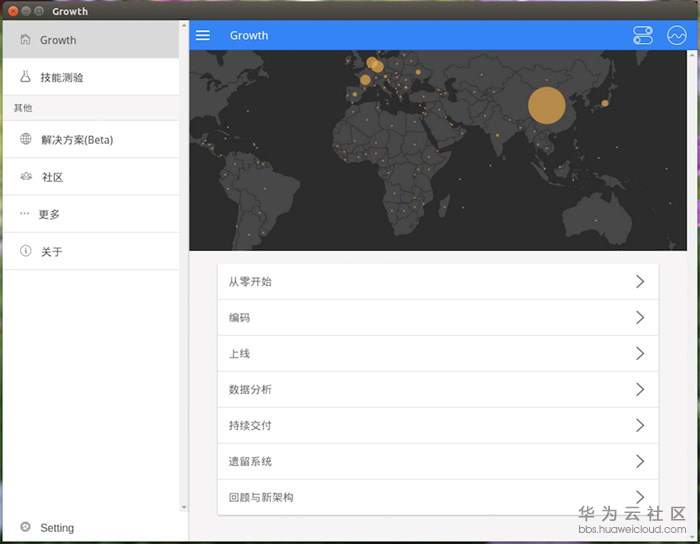700x544 pixels.
Task: Click the orange bubble over Japan
Action: (x=604, y=103)
